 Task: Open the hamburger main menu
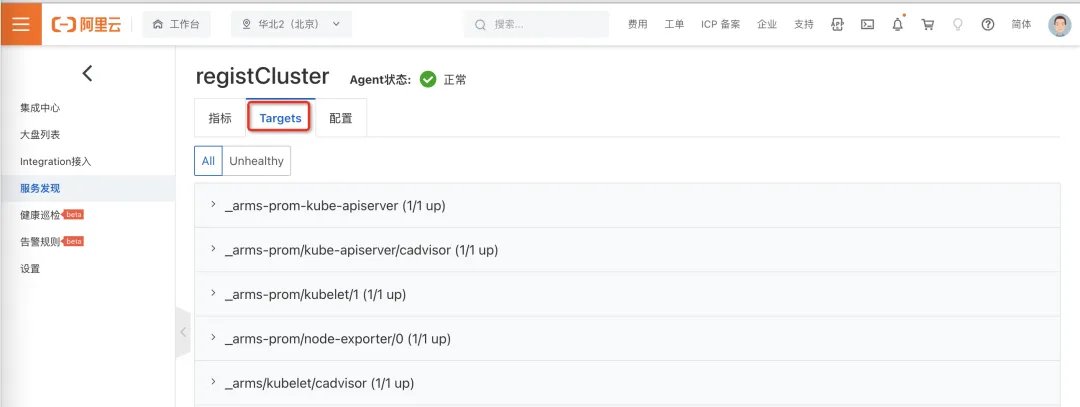tap(21, 24)
